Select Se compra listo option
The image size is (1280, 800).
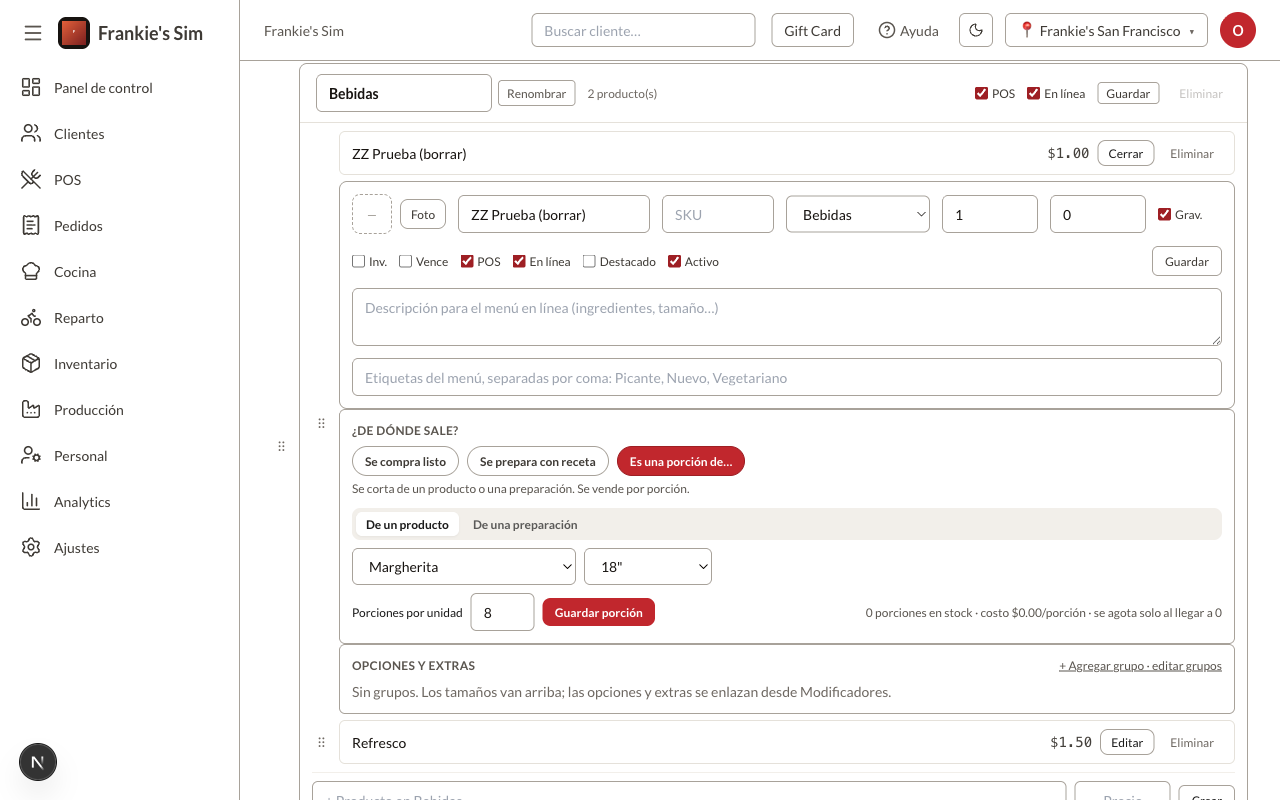click(406, 461)
